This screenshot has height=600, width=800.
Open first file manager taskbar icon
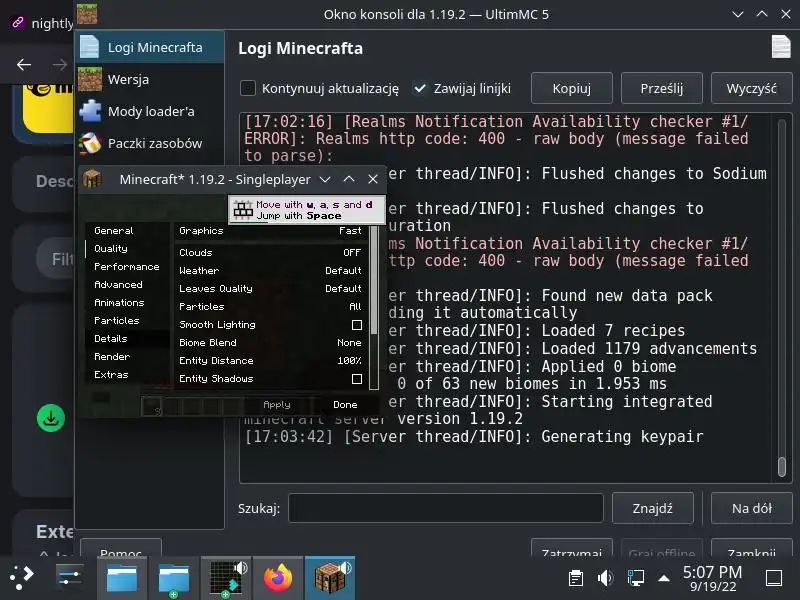[121, 579]
